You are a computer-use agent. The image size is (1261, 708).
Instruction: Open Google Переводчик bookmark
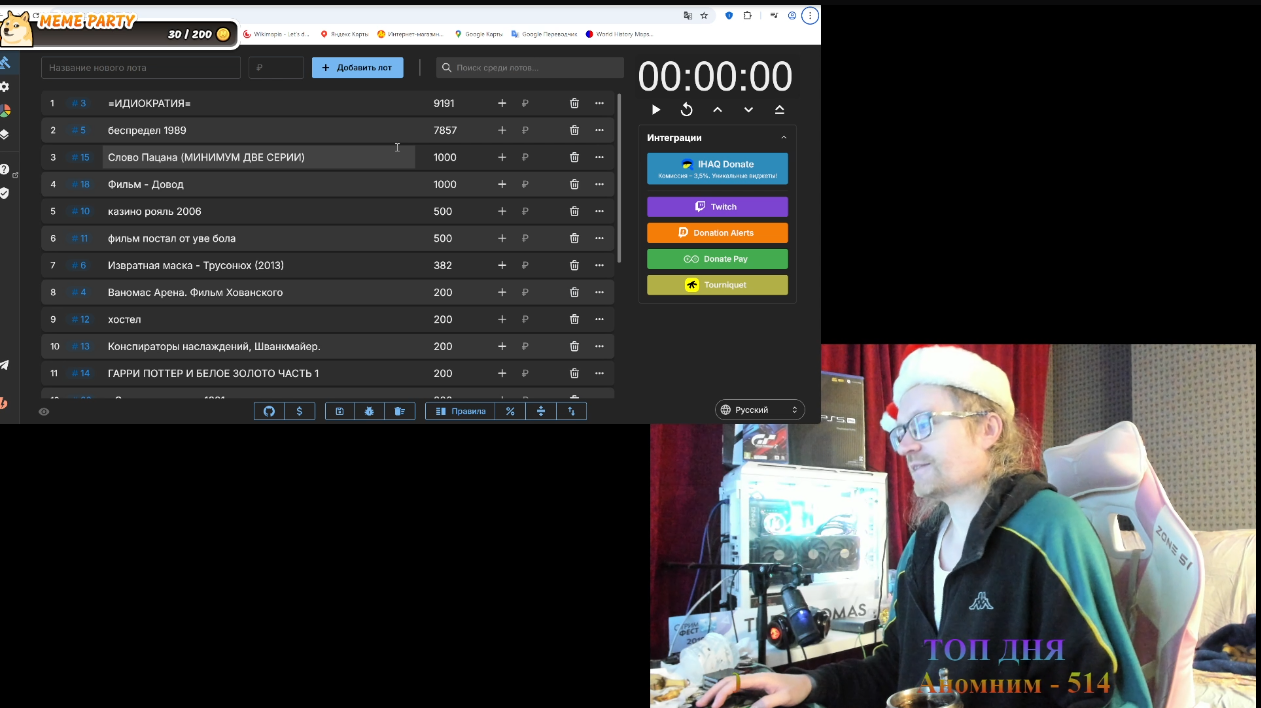pyautogui.click(x=545, y=34)
